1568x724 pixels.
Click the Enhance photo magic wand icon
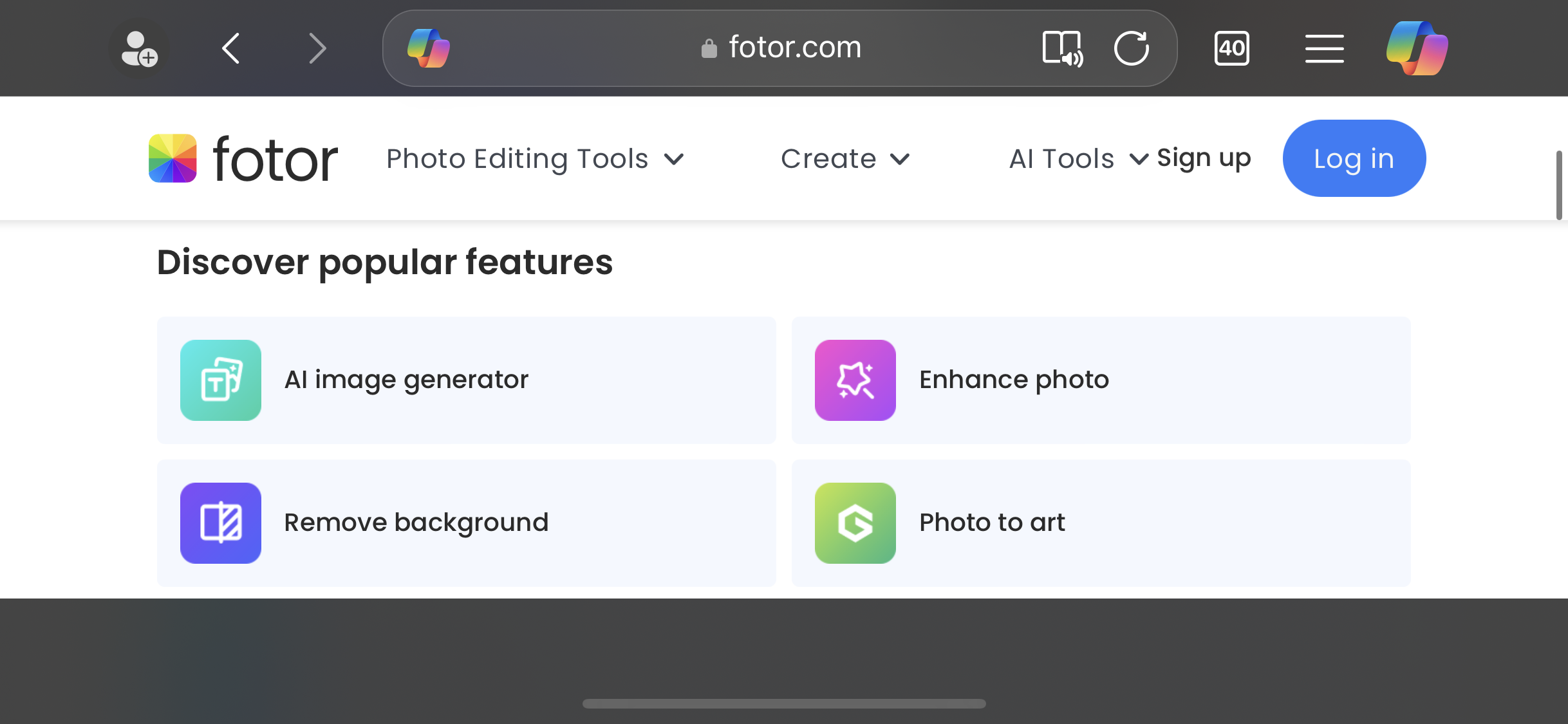point(855,380)
